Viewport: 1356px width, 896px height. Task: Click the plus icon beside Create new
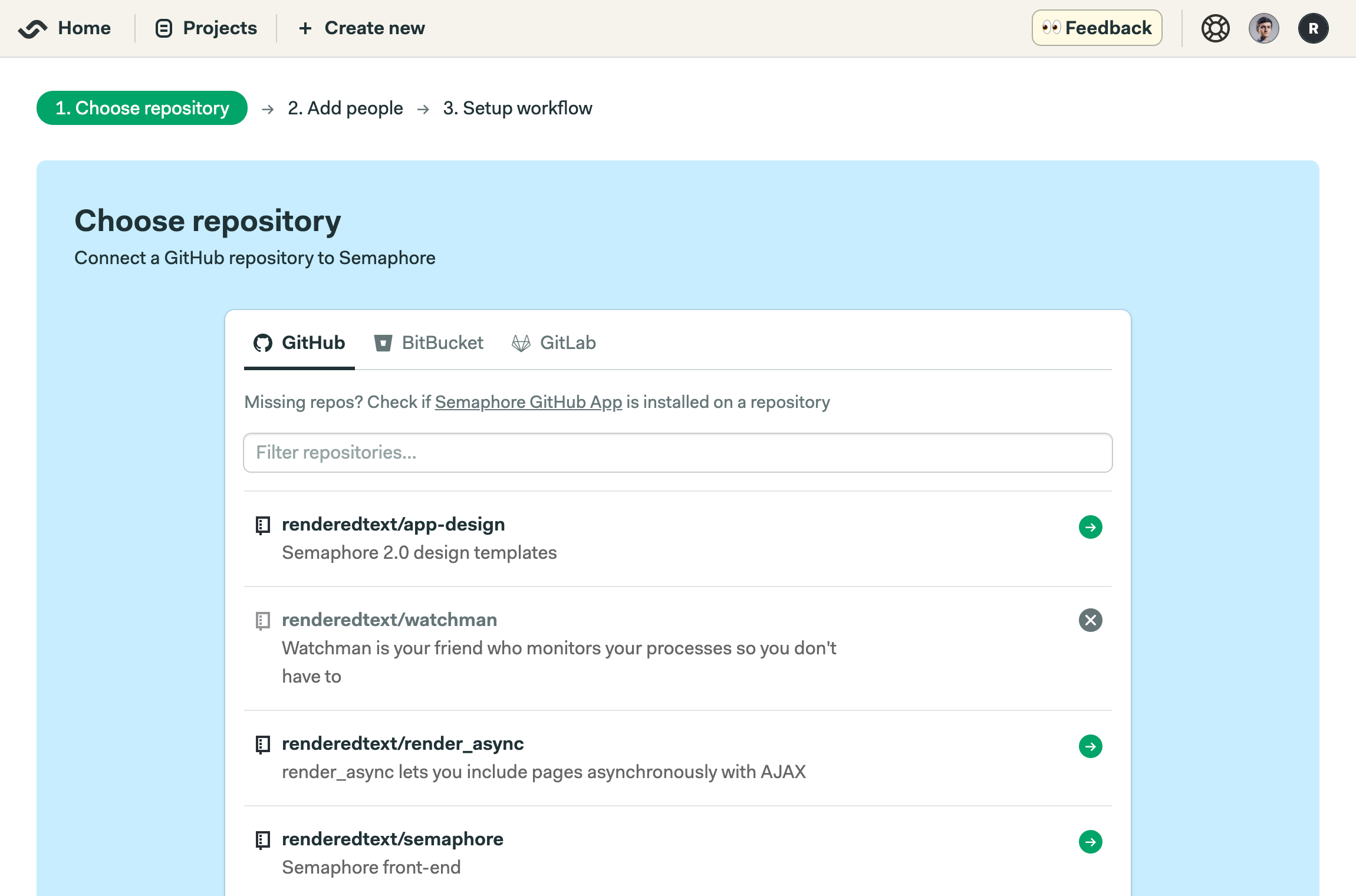(305, 28)
